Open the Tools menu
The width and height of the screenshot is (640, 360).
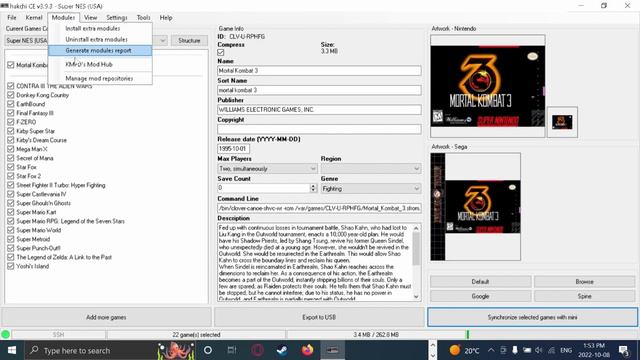tap(143, 18)
